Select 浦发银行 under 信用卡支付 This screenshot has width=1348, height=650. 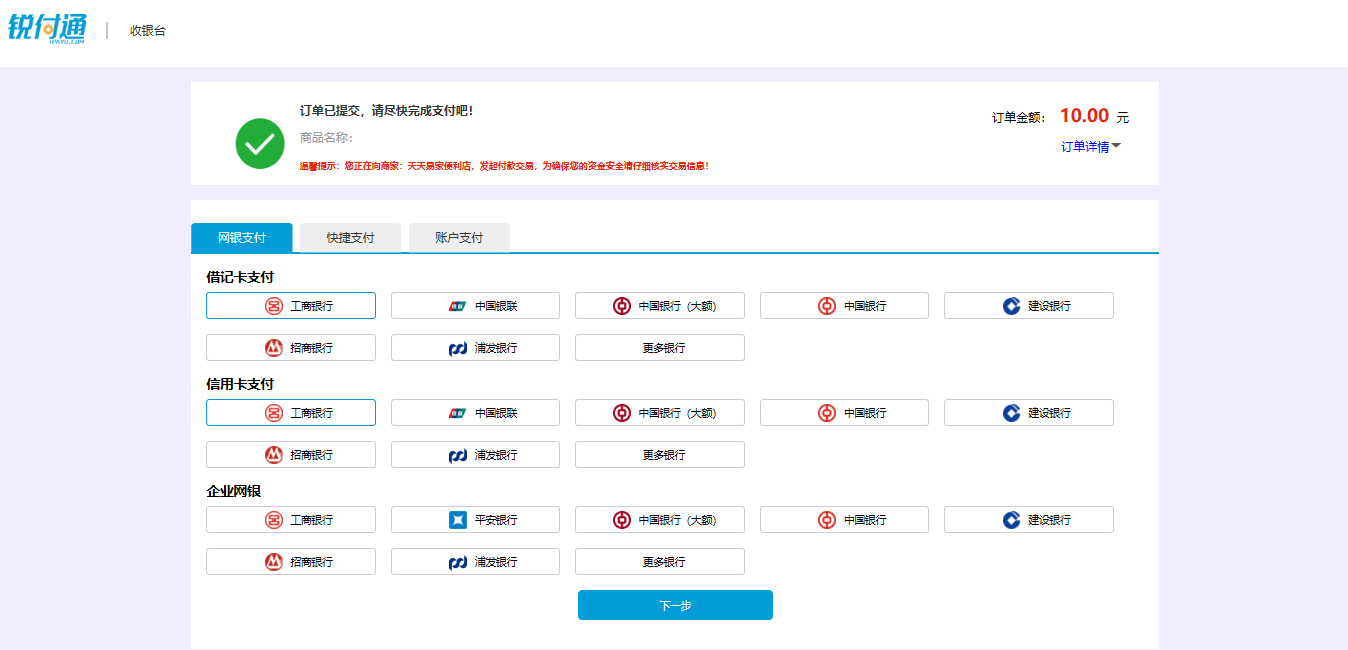475,455
